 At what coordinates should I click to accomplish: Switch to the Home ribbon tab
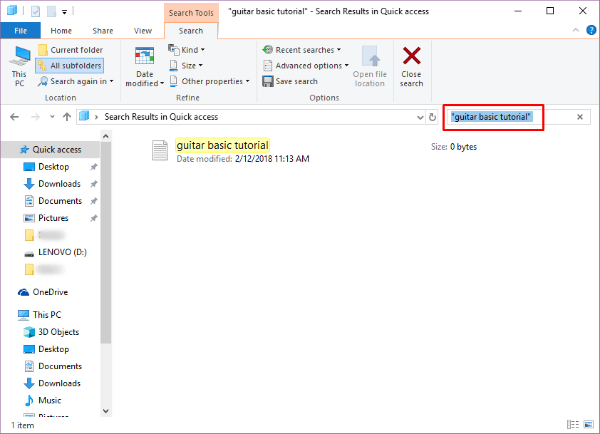(x=61, y=31)
